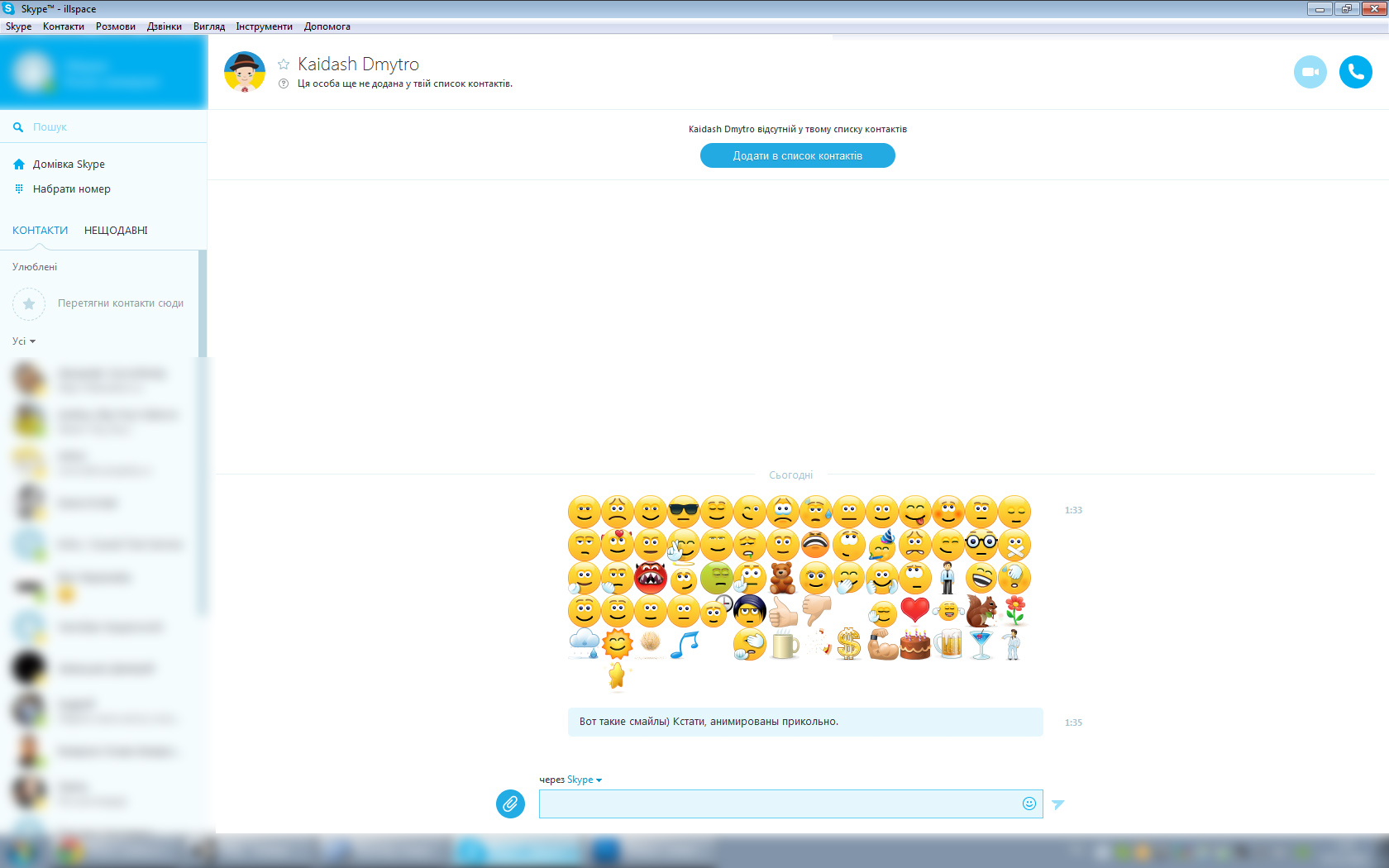Switch to the НЕЩОДАВНІ tab
This screenshot has height=868, width=1389.
(x=116, y=231)
